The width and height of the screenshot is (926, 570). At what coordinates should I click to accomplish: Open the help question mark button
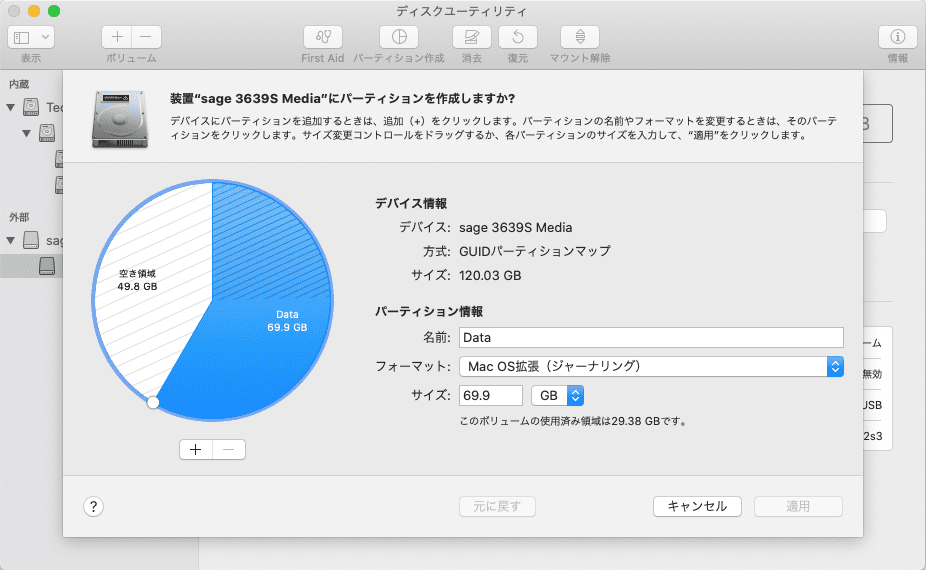[x=93, y=507]
